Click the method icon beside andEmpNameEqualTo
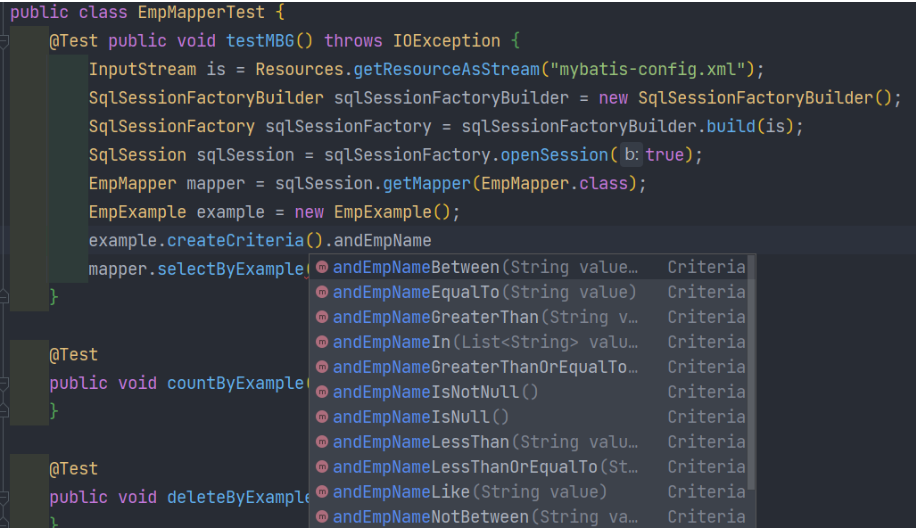The height and width of the screenshot is (528, 916). (322, 292)
